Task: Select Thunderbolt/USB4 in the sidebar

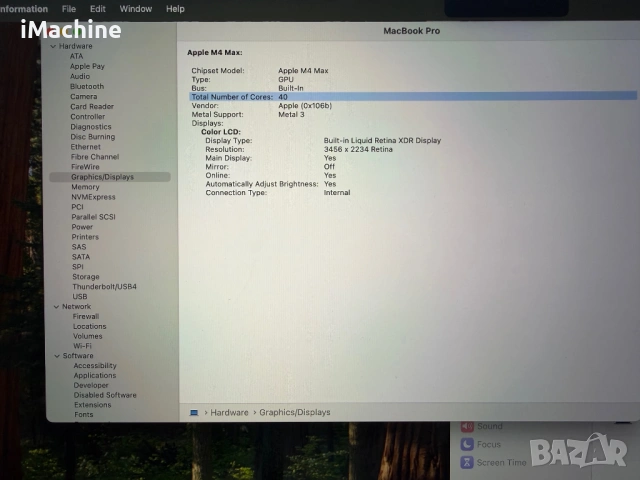Action: (104, 286)
